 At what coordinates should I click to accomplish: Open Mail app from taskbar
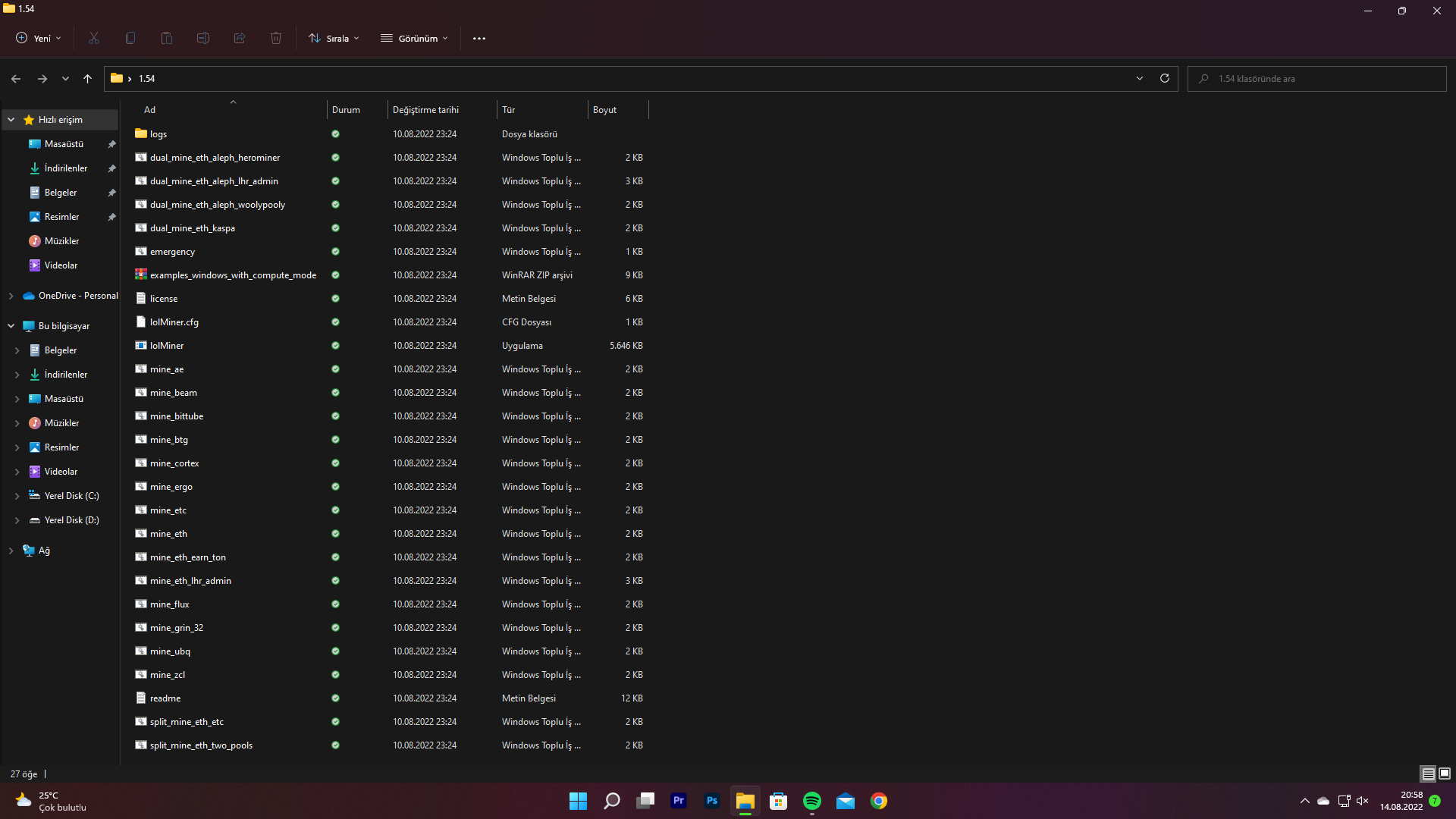pos(846,801)
